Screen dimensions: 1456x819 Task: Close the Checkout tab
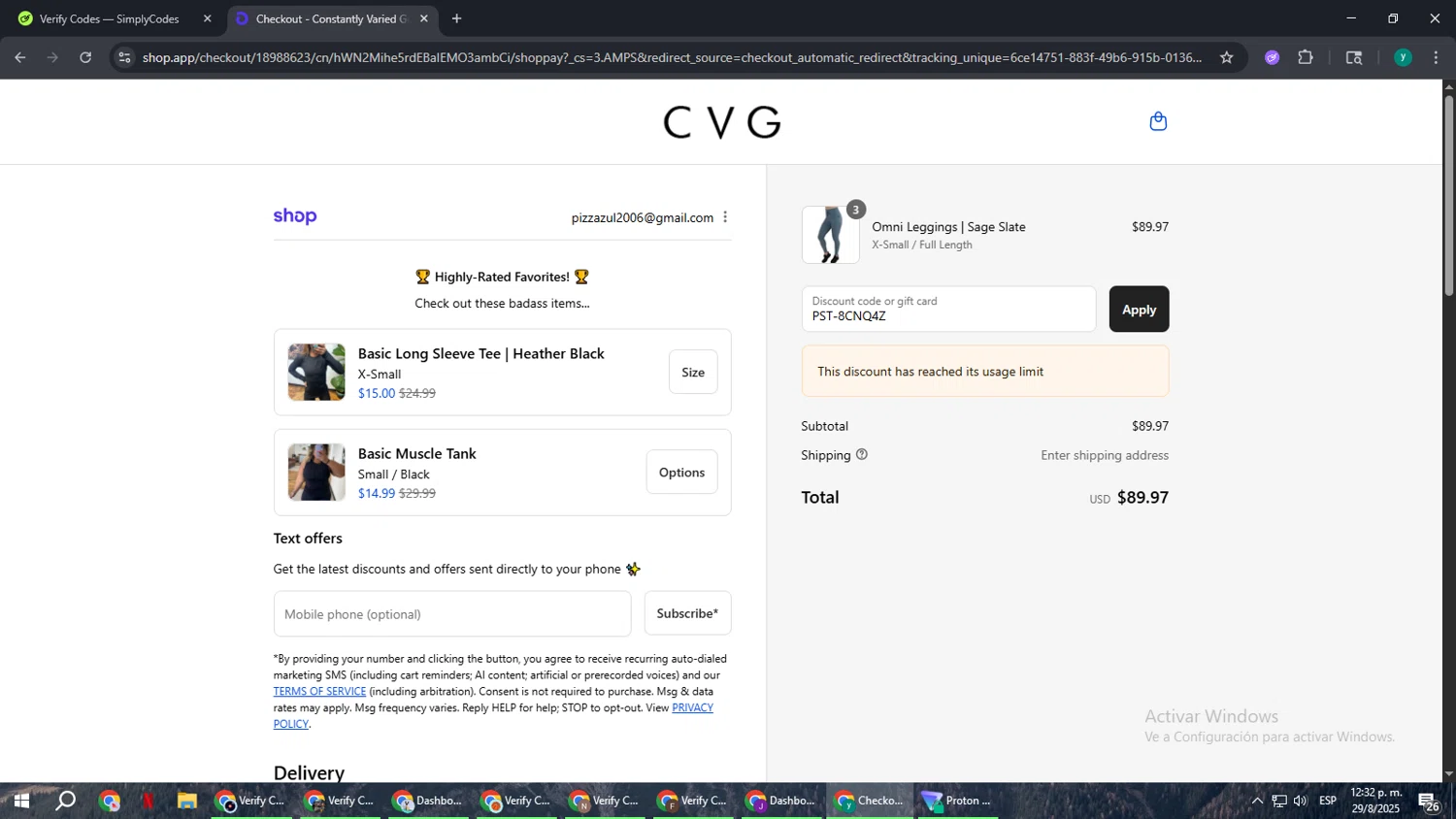pos(423,18)
